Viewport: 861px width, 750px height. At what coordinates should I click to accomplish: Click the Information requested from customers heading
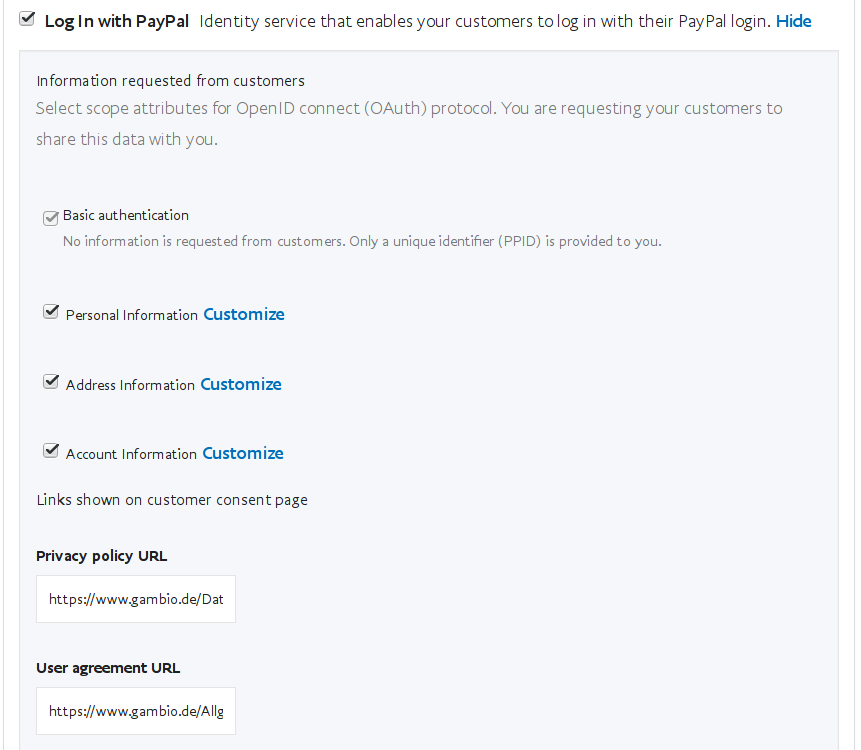(170, 81)
